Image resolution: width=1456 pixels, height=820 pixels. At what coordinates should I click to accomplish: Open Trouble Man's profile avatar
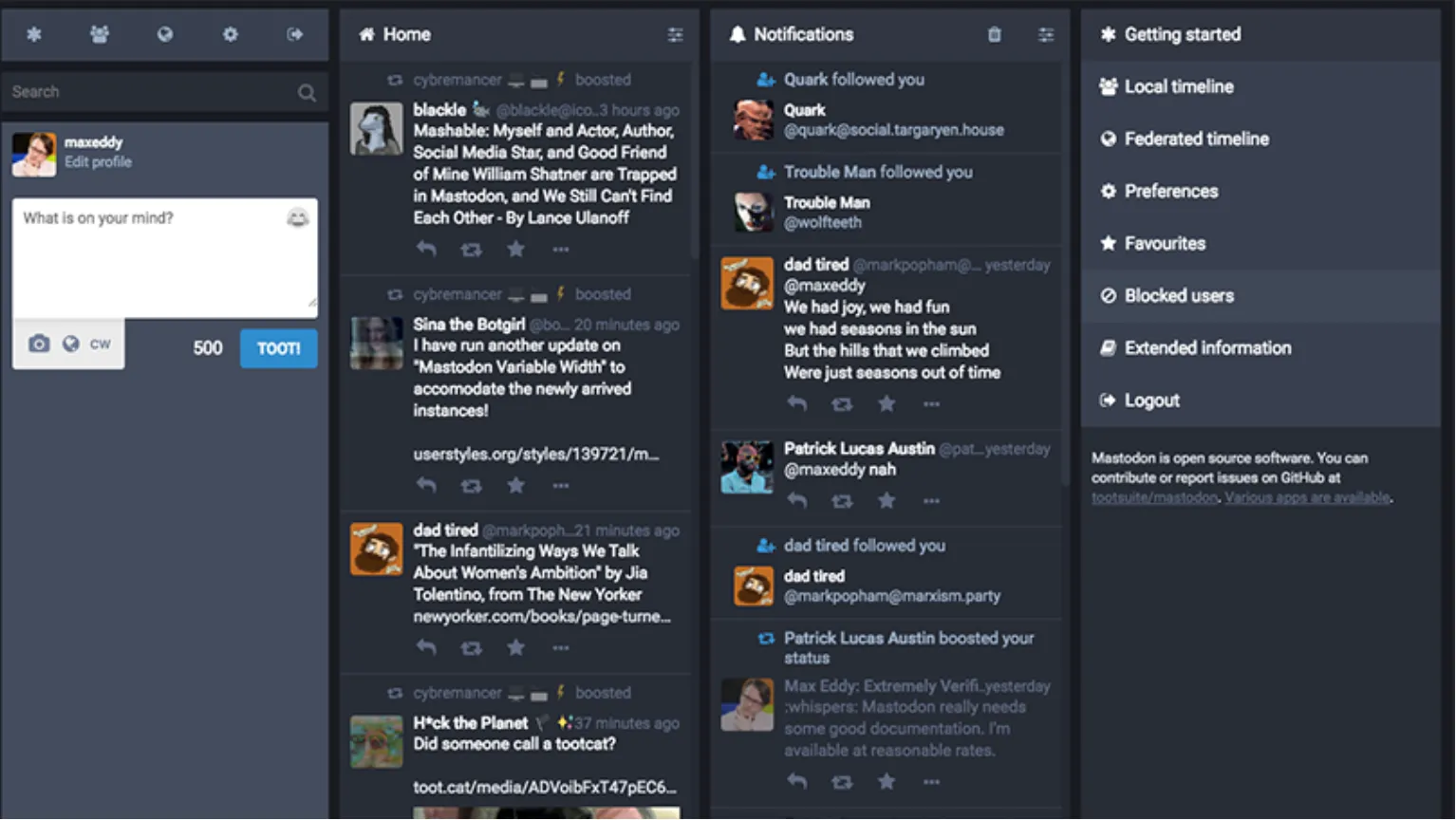coord(754,213)
